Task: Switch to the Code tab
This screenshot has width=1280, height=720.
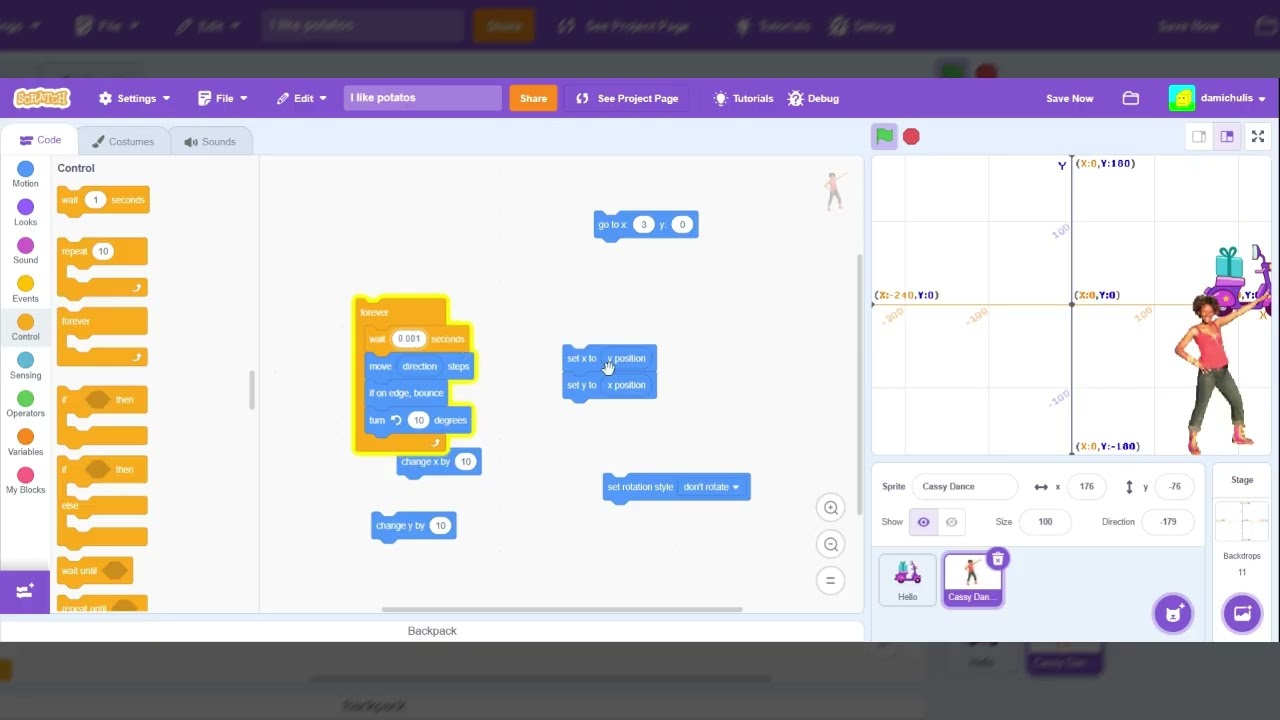Action: [39, 140]
